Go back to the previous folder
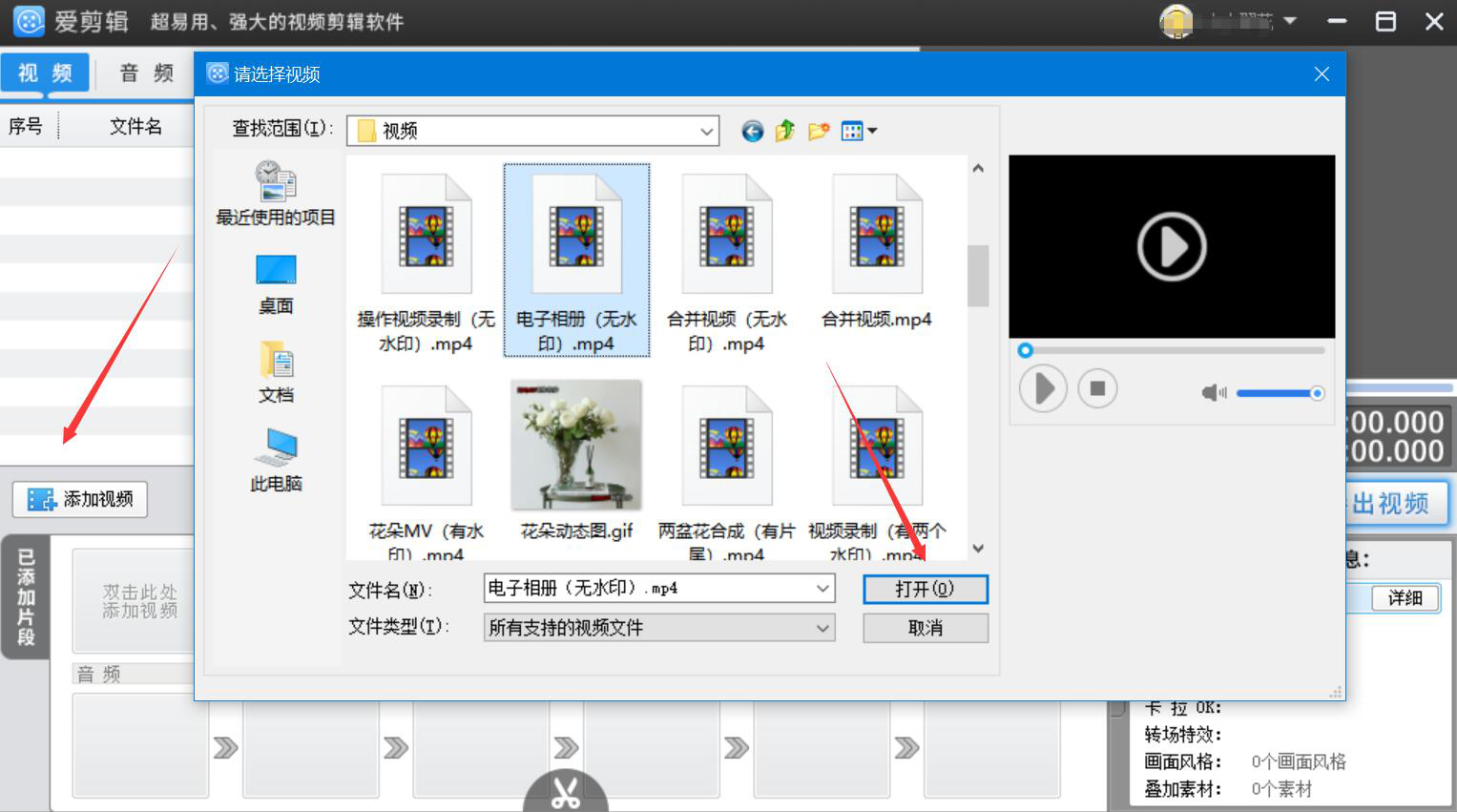 [753, 132]
